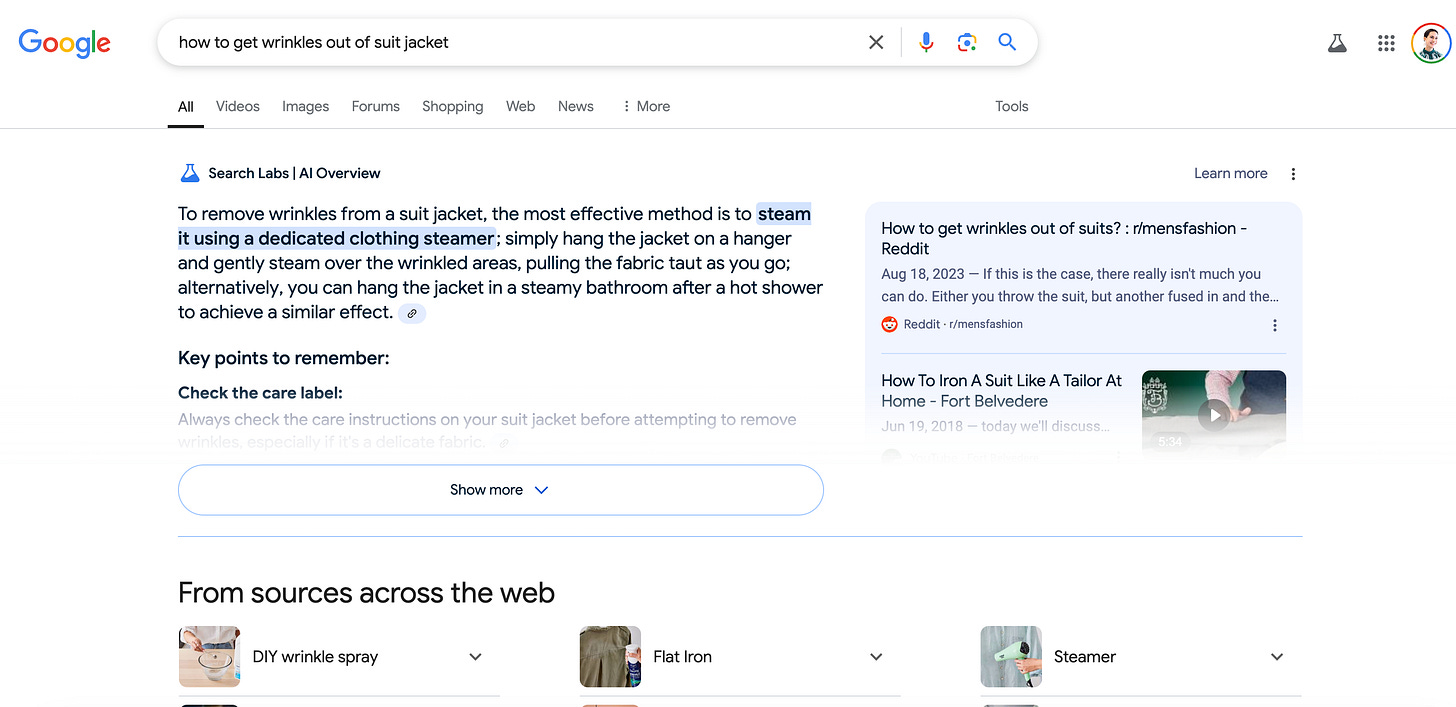Click Search Labs | AI Overview label

pyautogui.click(x=294, y=173)
